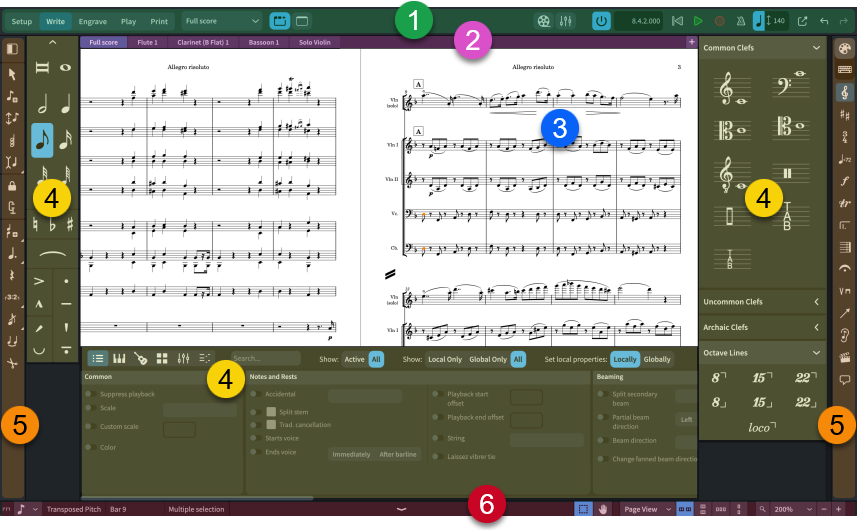Screen dimensions: 857x530
Task: Select the hand tool in status bar
Action: click(x=603, y=509)
